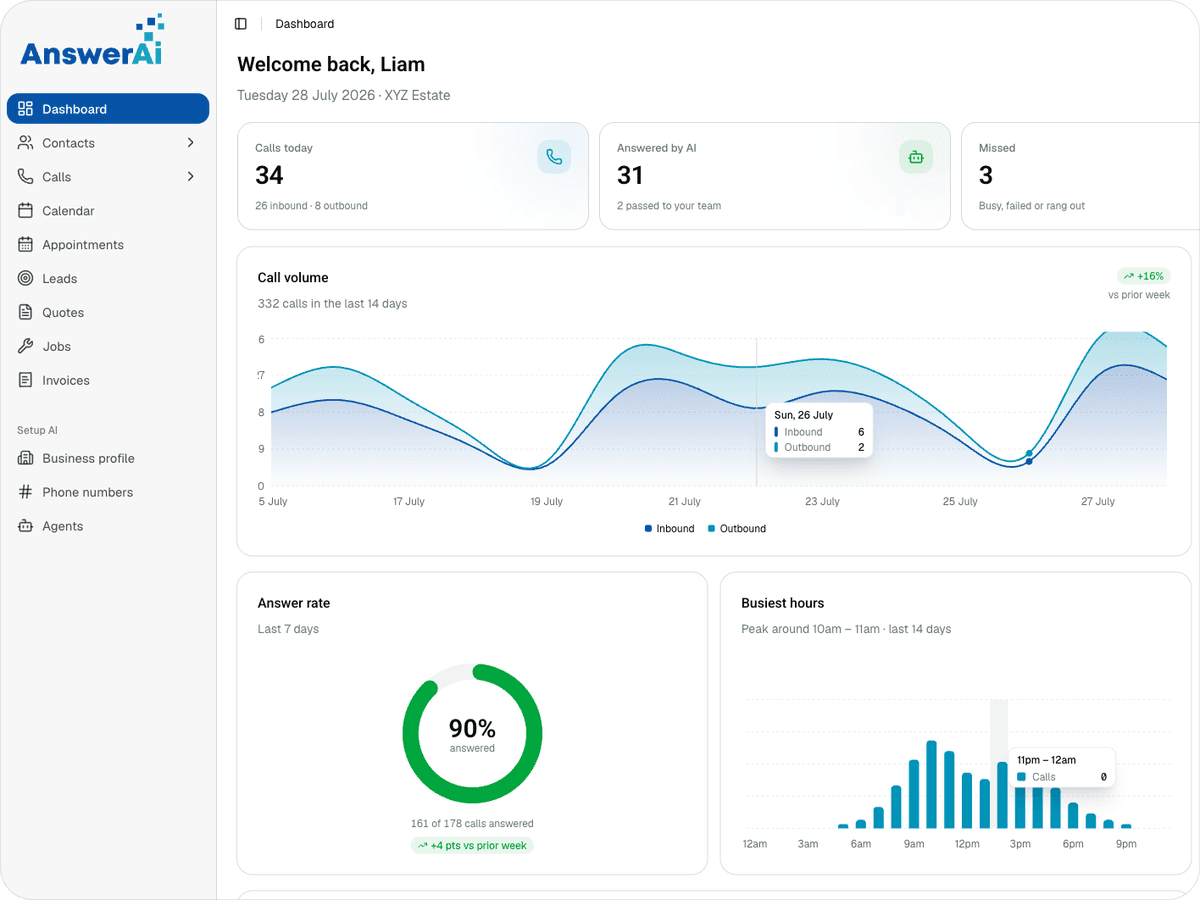Click the Quotes document icon

pos(25,313)
